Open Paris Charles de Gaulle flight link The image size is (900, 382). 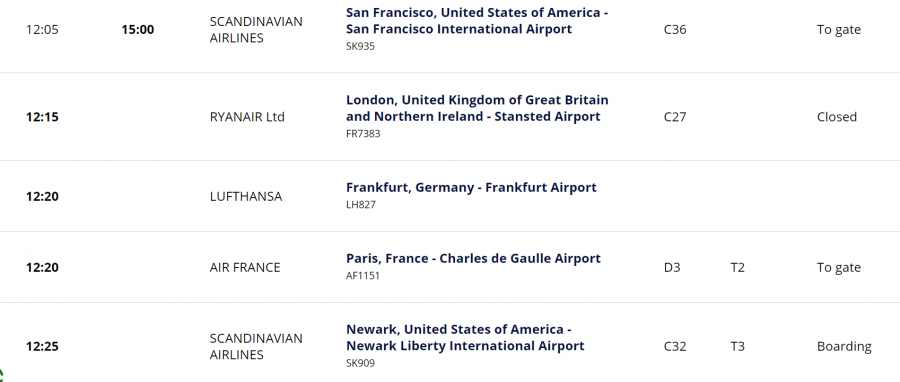[473, 259]
